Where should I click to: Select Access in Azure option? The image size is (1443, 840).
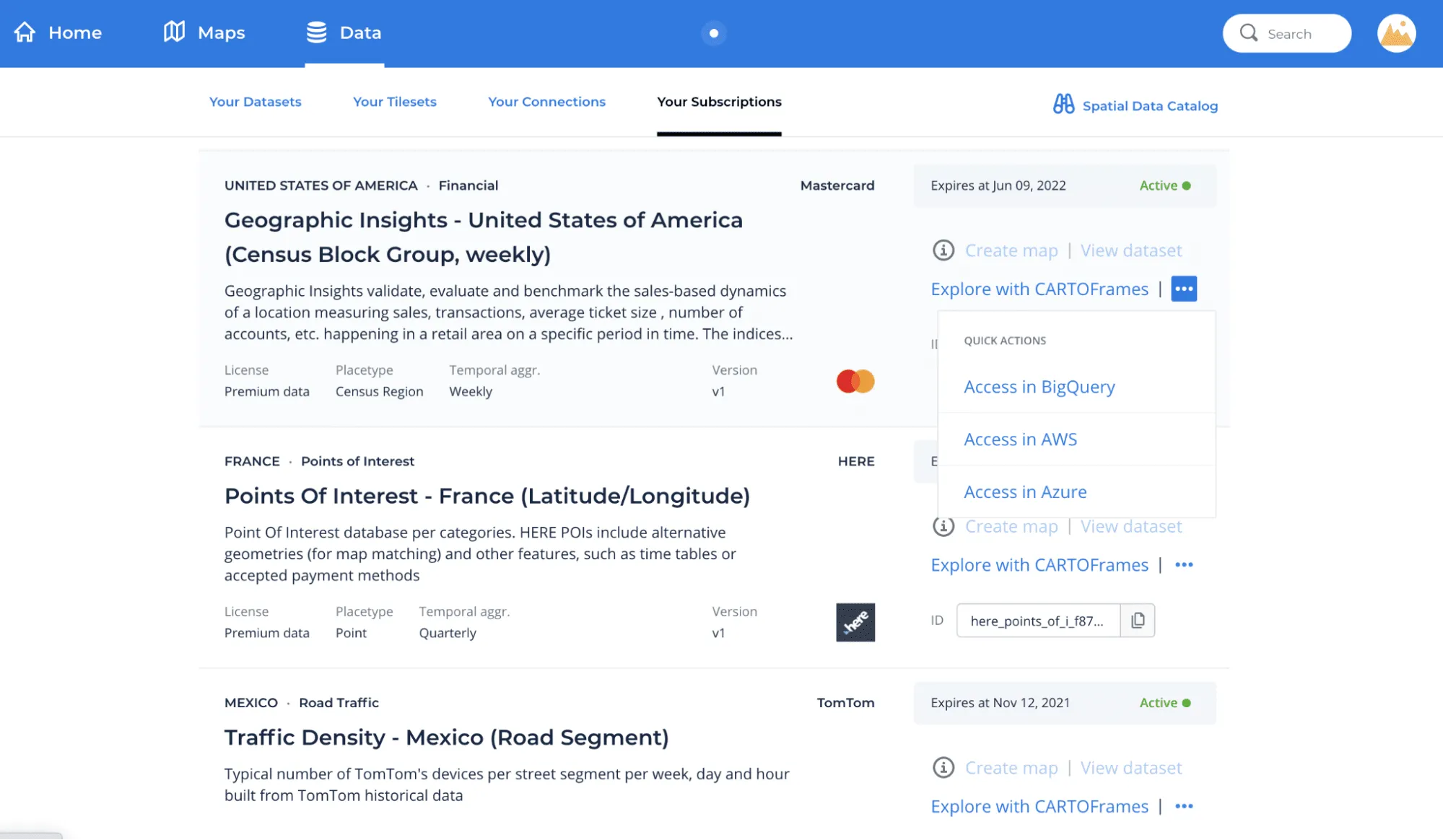pyautogui.click(x=1024, y=492)
